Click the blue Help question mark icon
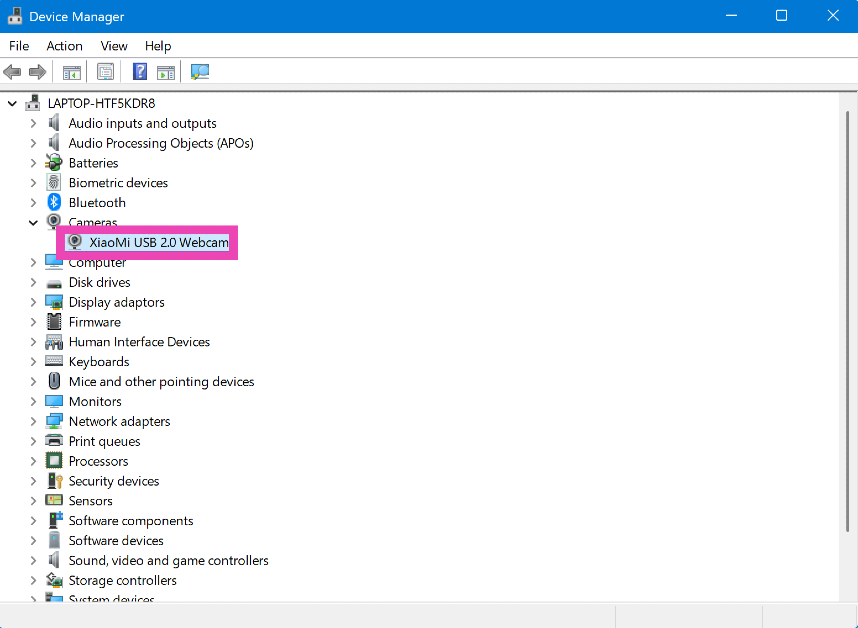This screenshot has width=858, height=628. click(140, 72)
